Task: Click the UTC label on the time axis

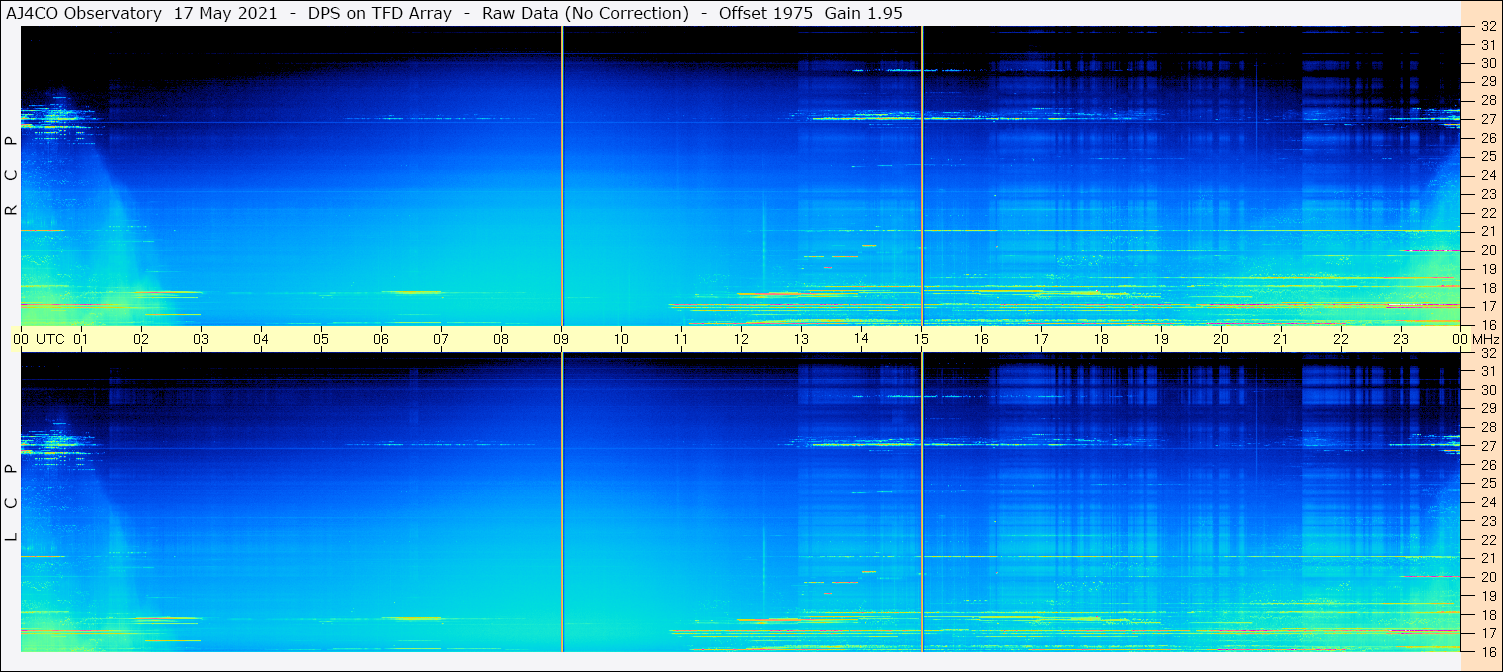Action: [x=50, y=339]
